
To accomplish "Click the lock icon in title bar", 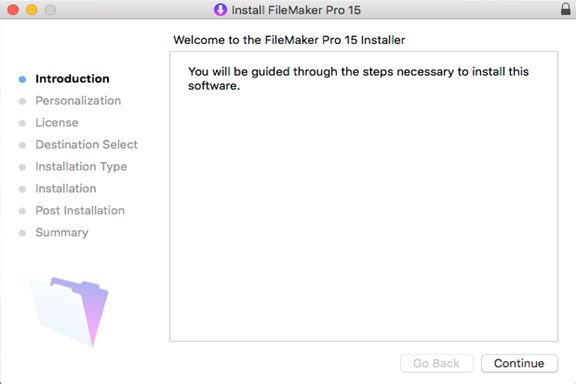I will [566, 9].
